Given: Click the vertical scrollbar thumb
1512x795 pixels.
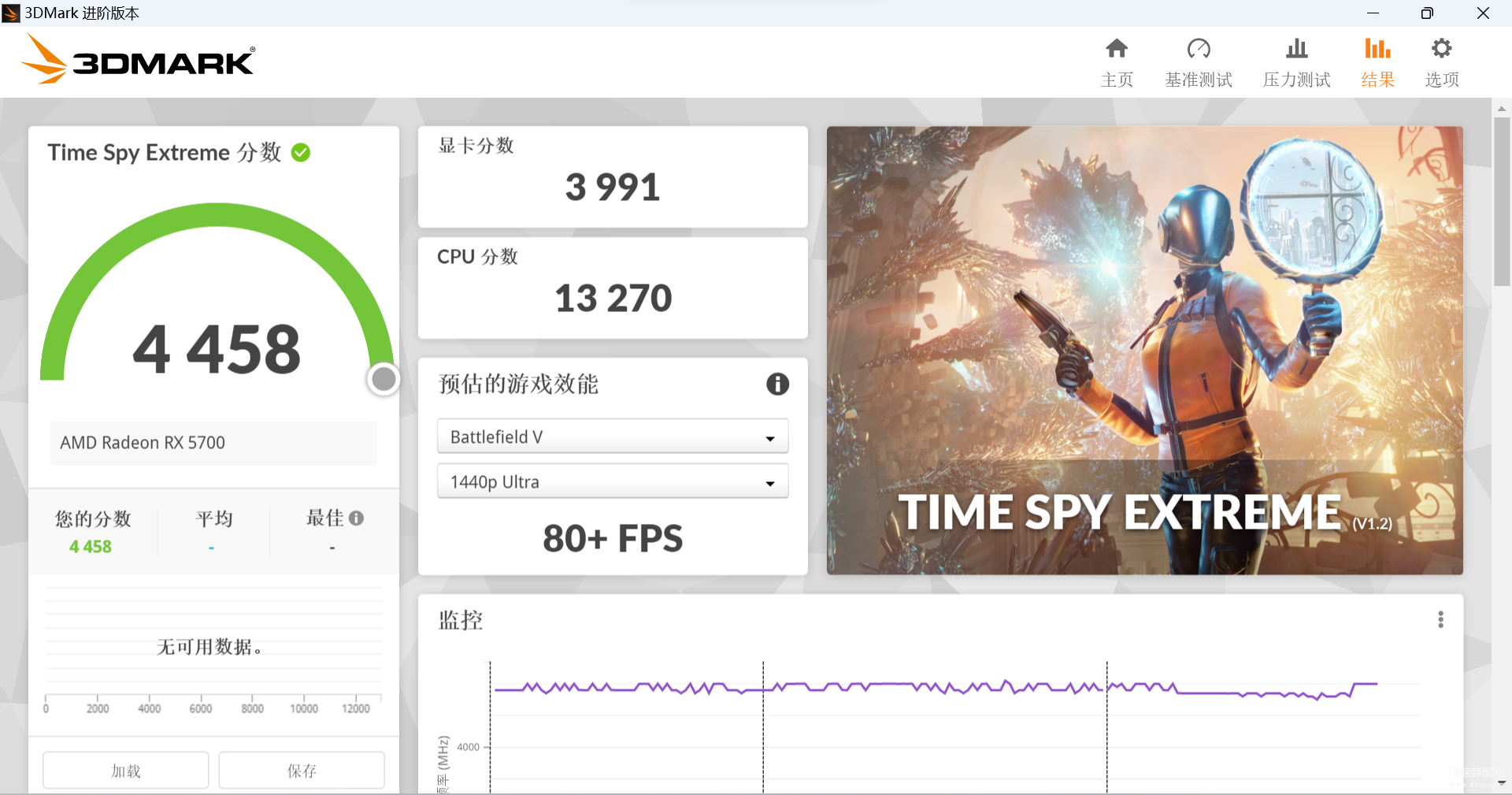Looking at the screenshot, I should 1502,201.
